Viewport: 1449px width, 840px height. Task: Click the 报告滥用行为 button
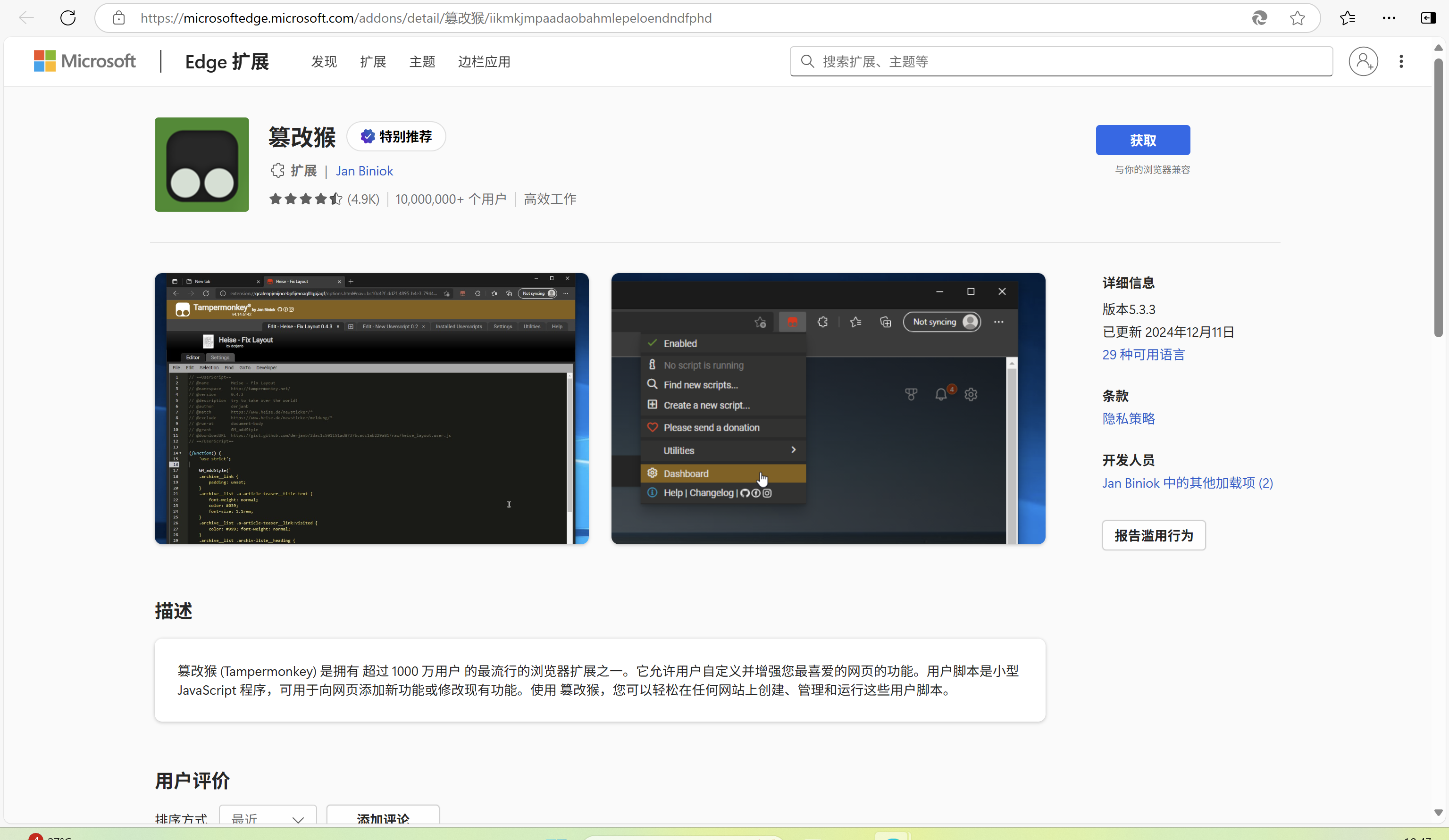tap(1154, 535)
